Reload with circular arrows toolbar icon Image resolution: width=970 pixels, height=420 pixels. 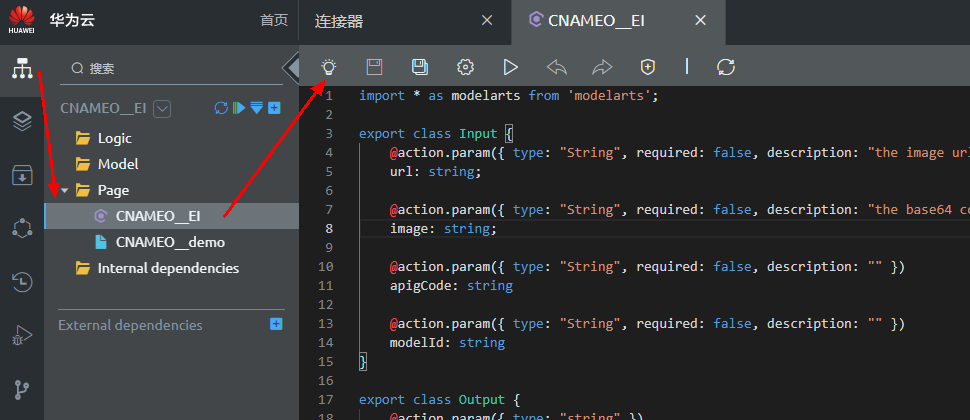(726, 67)
